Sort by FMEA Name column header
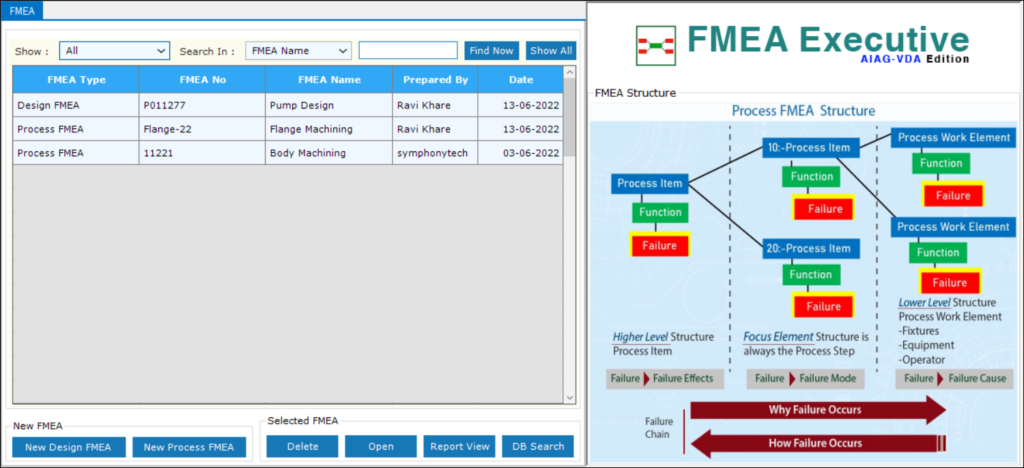Screen dimensions: 1024x468 click(x=329, y=80)
